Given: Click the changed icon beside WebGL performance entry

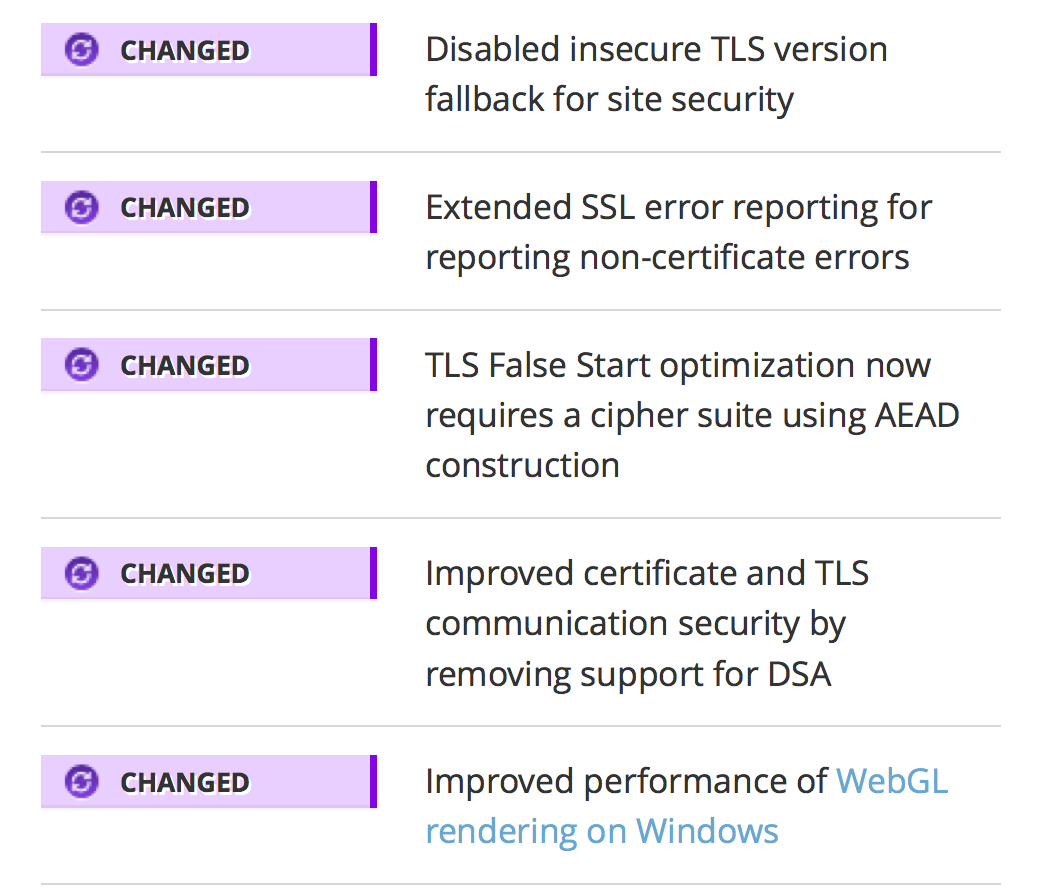Looking at the screenshot, I should [82, 782].
